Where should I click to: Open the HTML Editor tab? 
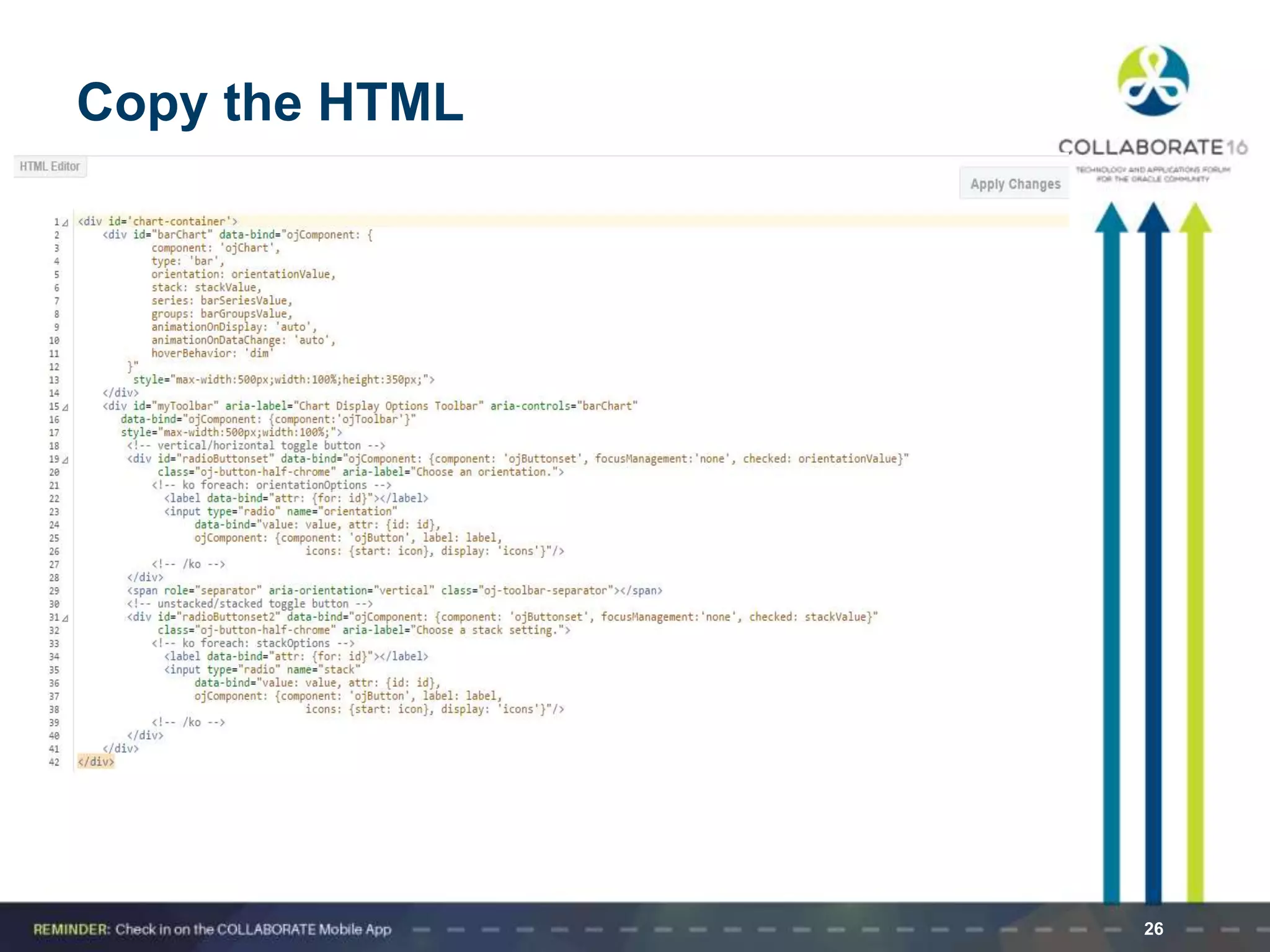point(50,166)
